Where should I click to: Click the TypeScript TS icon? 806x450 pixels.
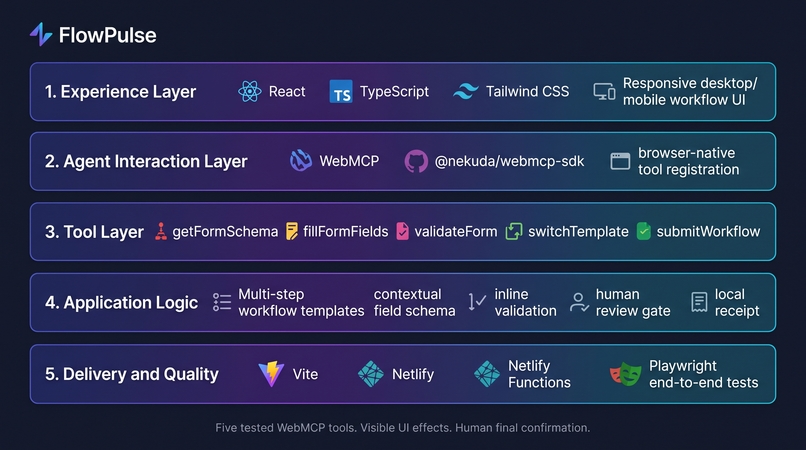point(341,92)
